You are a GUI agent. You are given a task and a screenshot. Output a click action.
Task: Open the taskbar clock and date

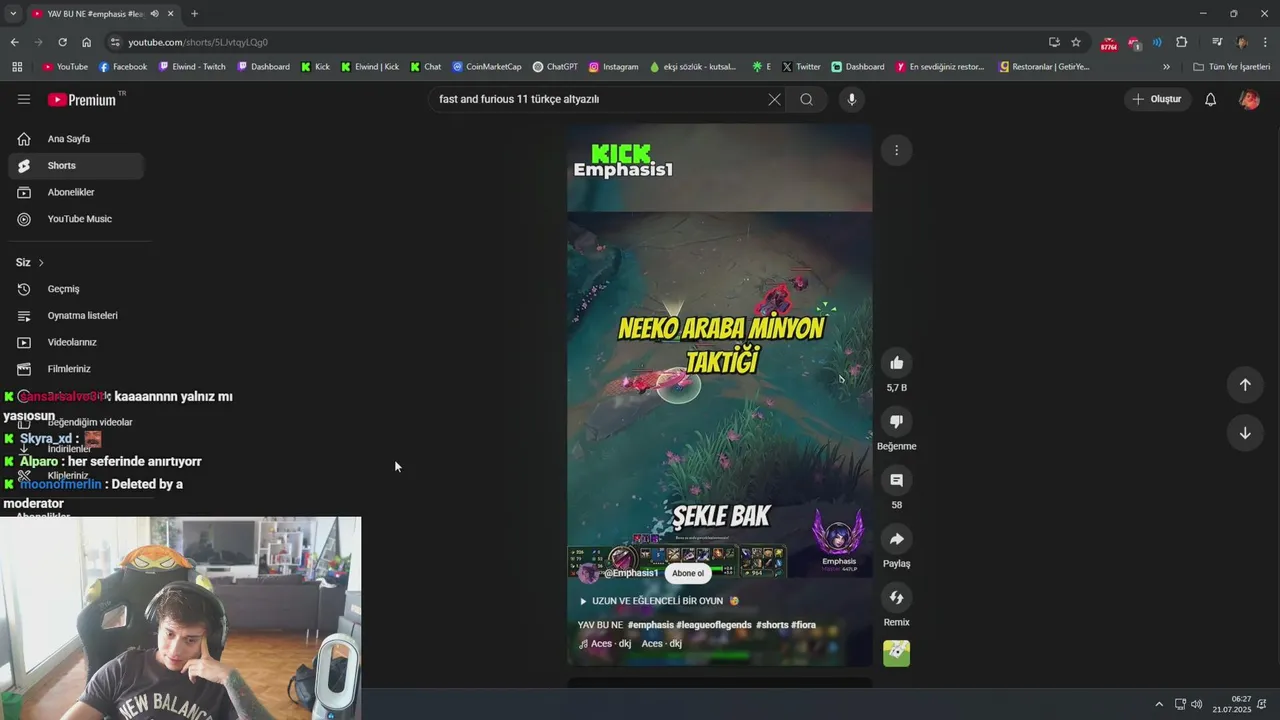(1232, 704)
